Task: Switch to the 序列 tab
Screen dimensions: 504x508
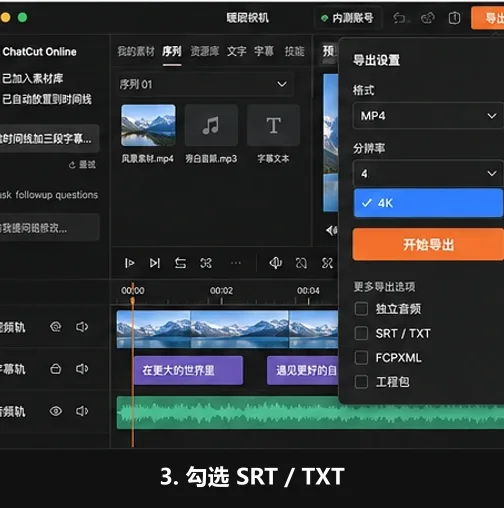Action: (172, 51)
